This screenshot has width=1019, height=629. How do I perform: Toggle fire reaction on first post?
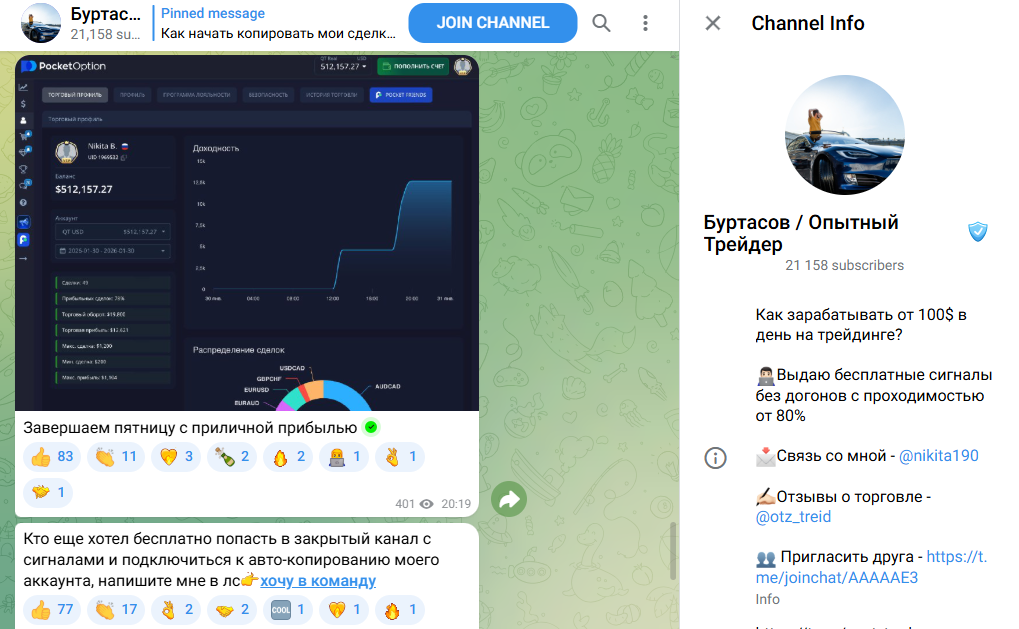click(x=288, y=457)
